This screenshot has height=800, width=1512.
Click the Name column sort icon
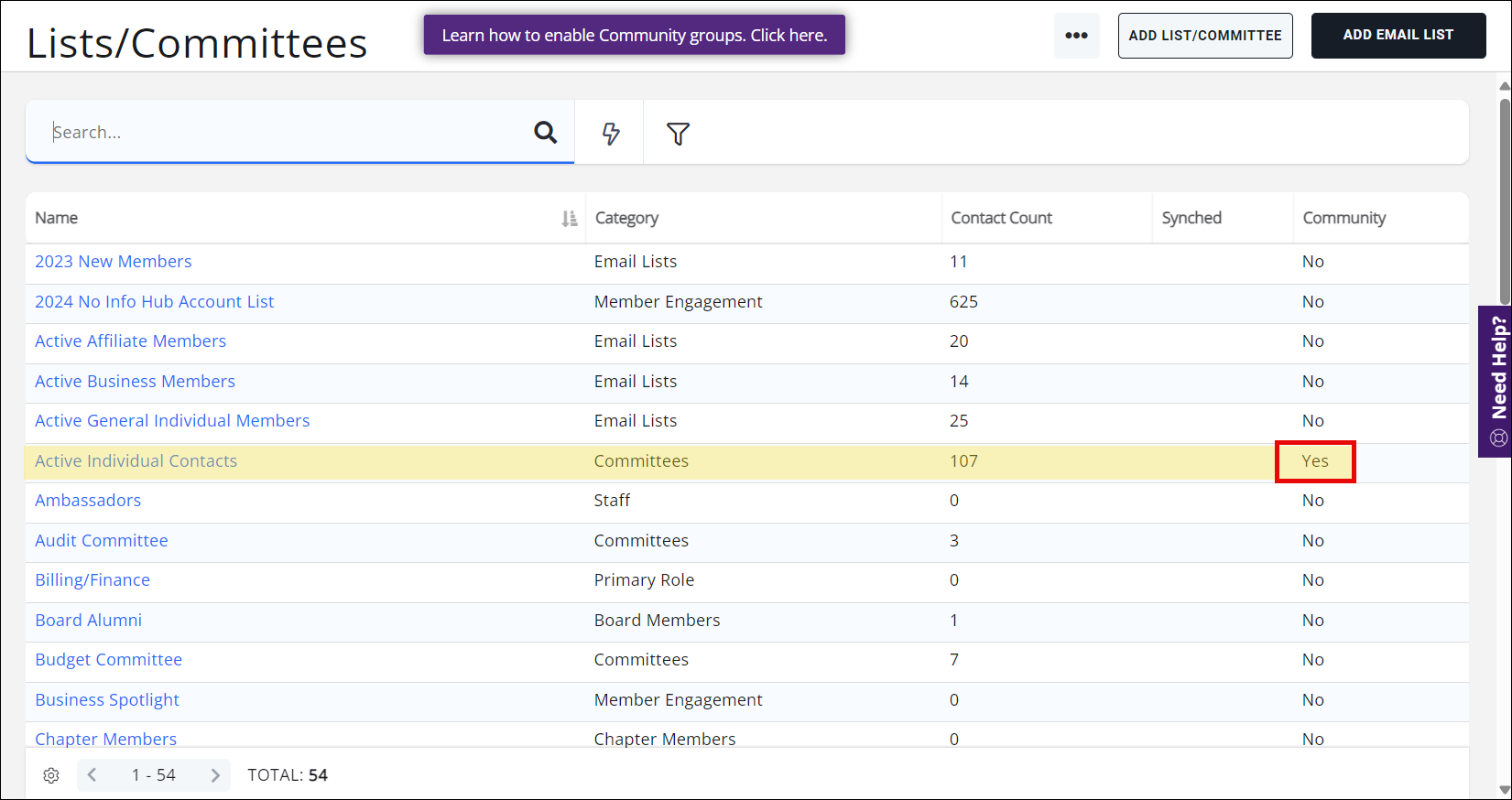point(569,219)
